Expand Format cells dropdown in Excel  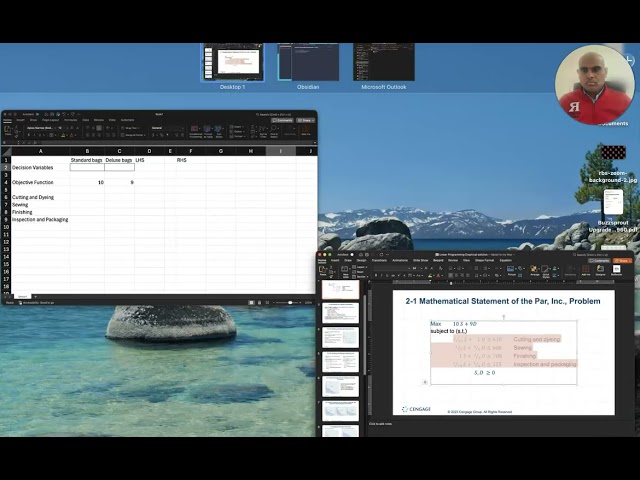click(238, 136)
